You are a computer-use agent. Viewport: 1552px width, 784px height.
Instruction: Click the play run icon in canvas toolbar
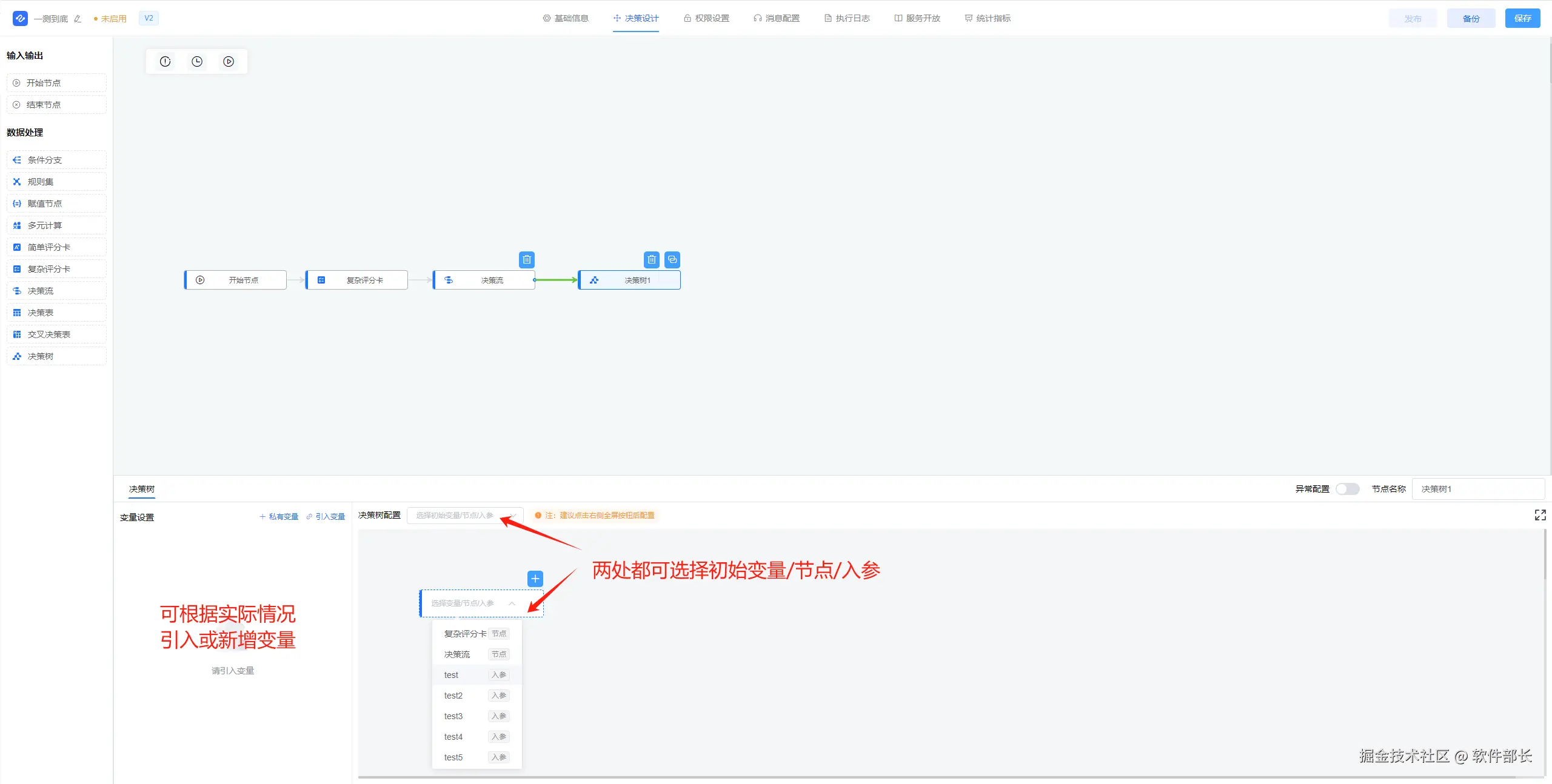229,61
